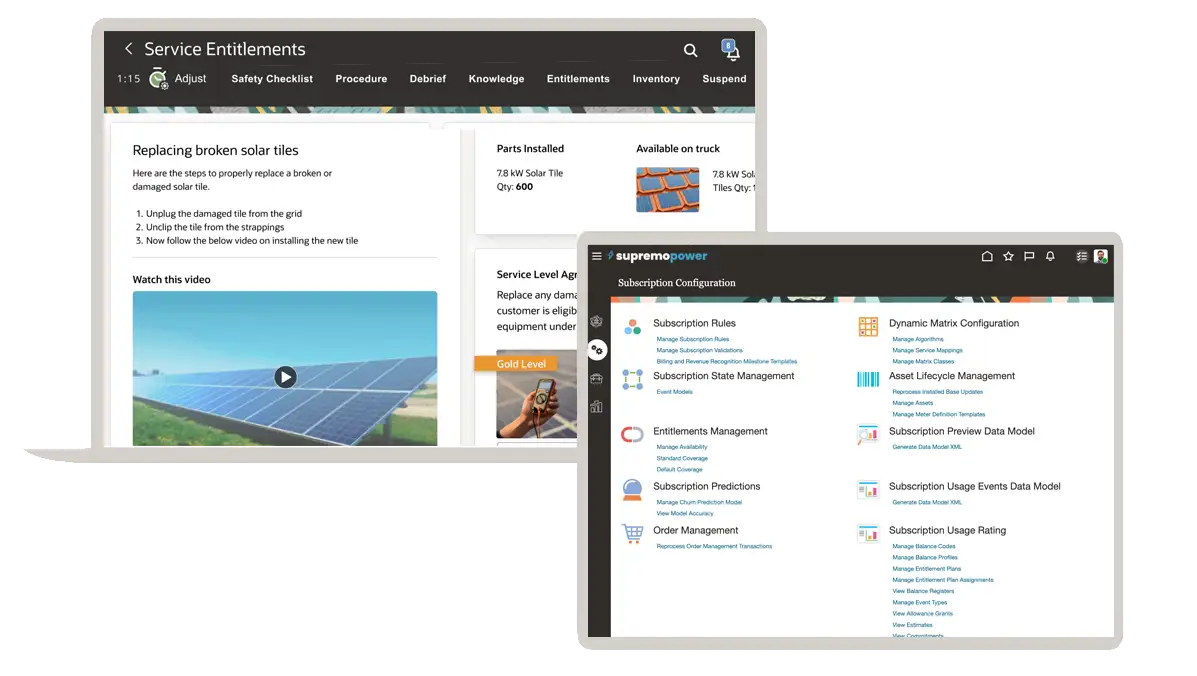Open the Knowledge tab

pyautogui.click(x=496, y=79)
